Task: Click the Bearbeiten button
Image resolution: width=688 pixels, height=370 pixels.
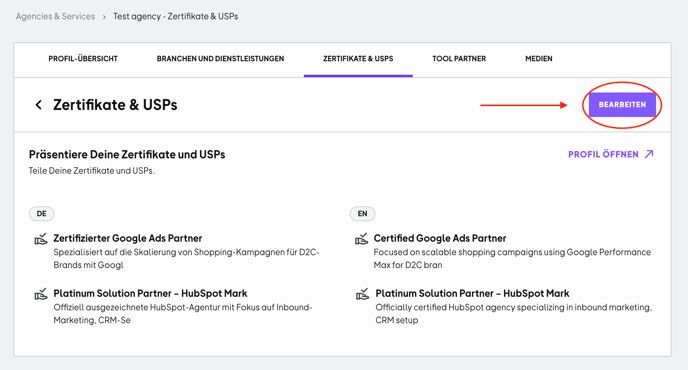Action: [x=622, y=105]
